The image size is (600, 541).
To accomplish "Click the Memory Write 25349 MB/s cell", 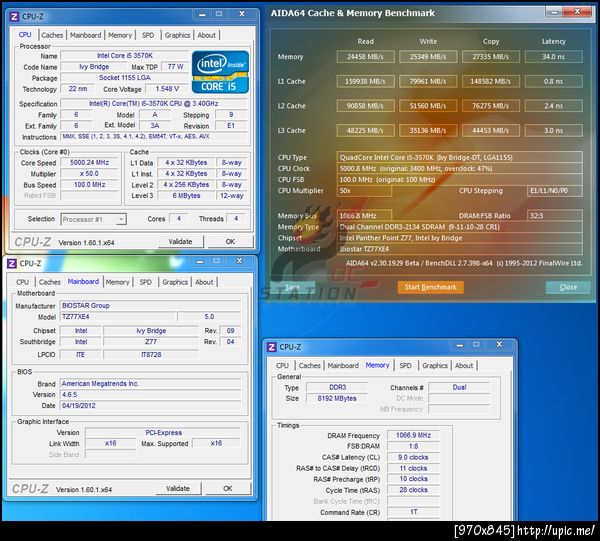I will pyautogui.click(x=428, y=57).
